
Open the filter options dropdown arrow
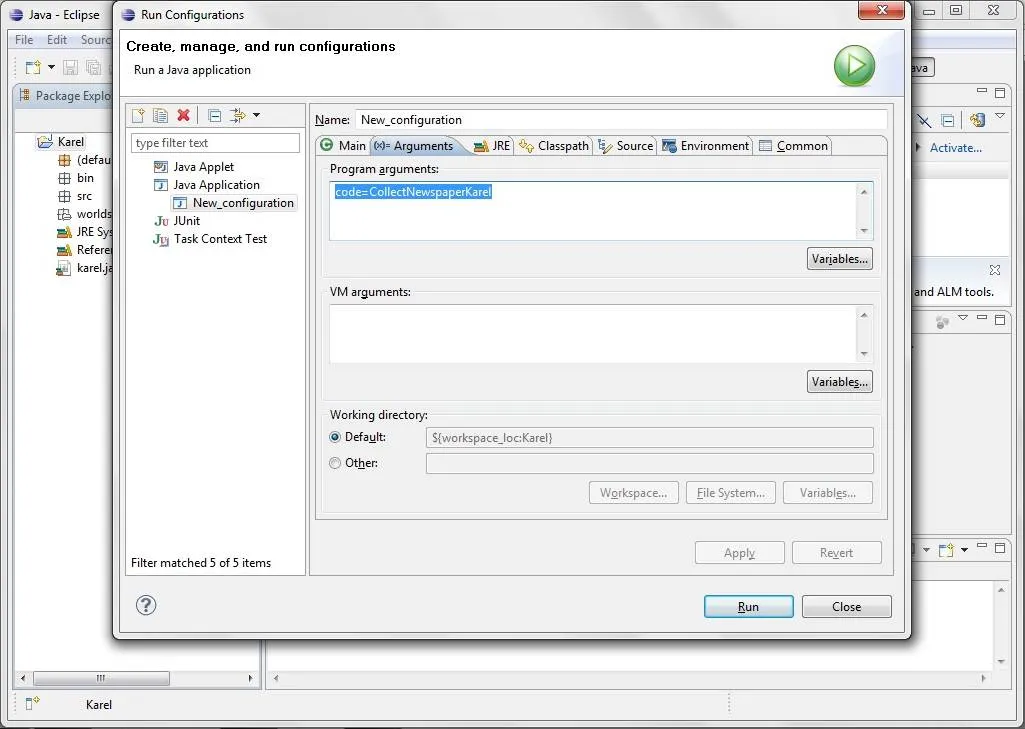(x=256, y=115)
